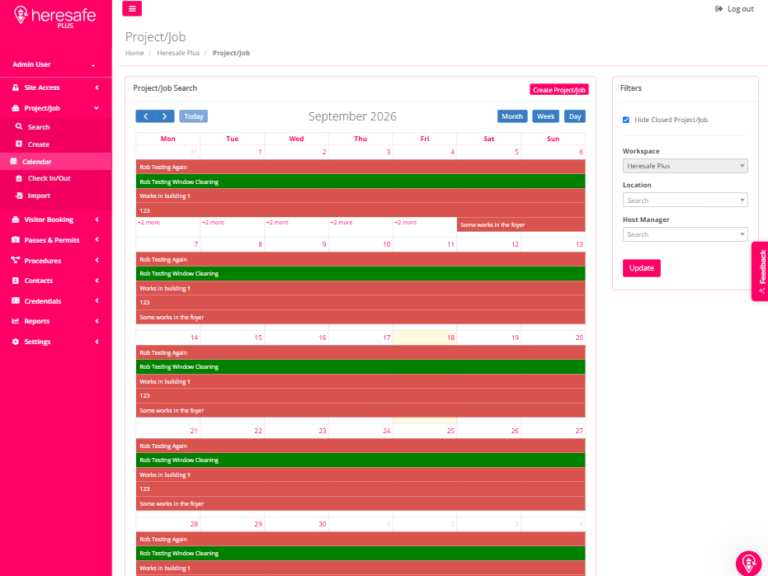The height and width of the screenshot is (576, 768).
Task: Open the Location search dropdown
Action: click(685, 200)
